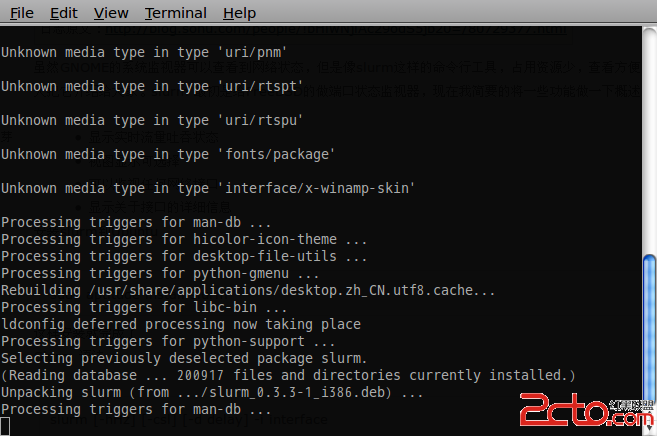Click the scrollbar trough above the blue thumb
657x436 pixels.
pos(649,142)
